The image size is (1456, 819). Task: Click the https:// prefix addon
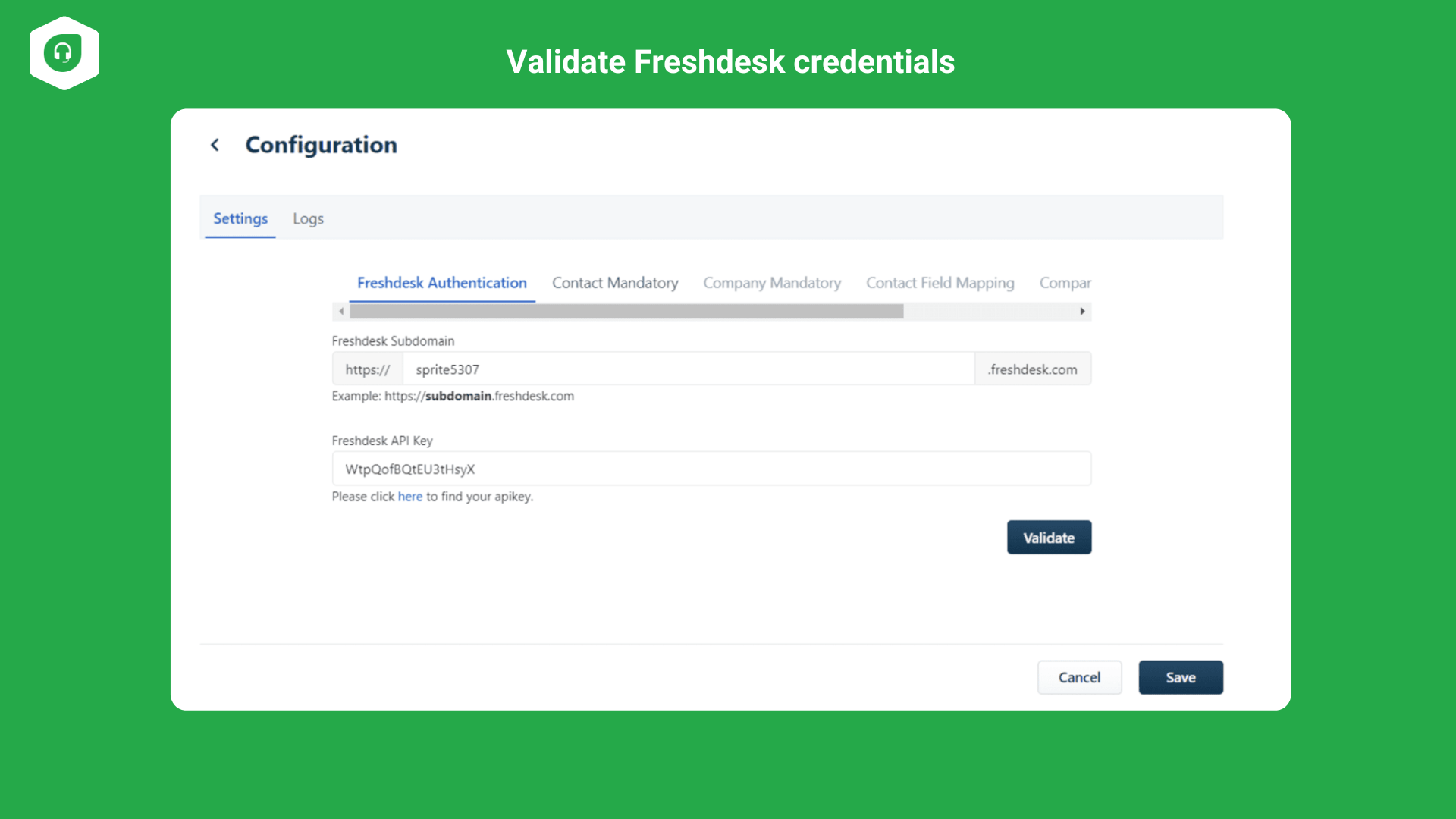368,369
